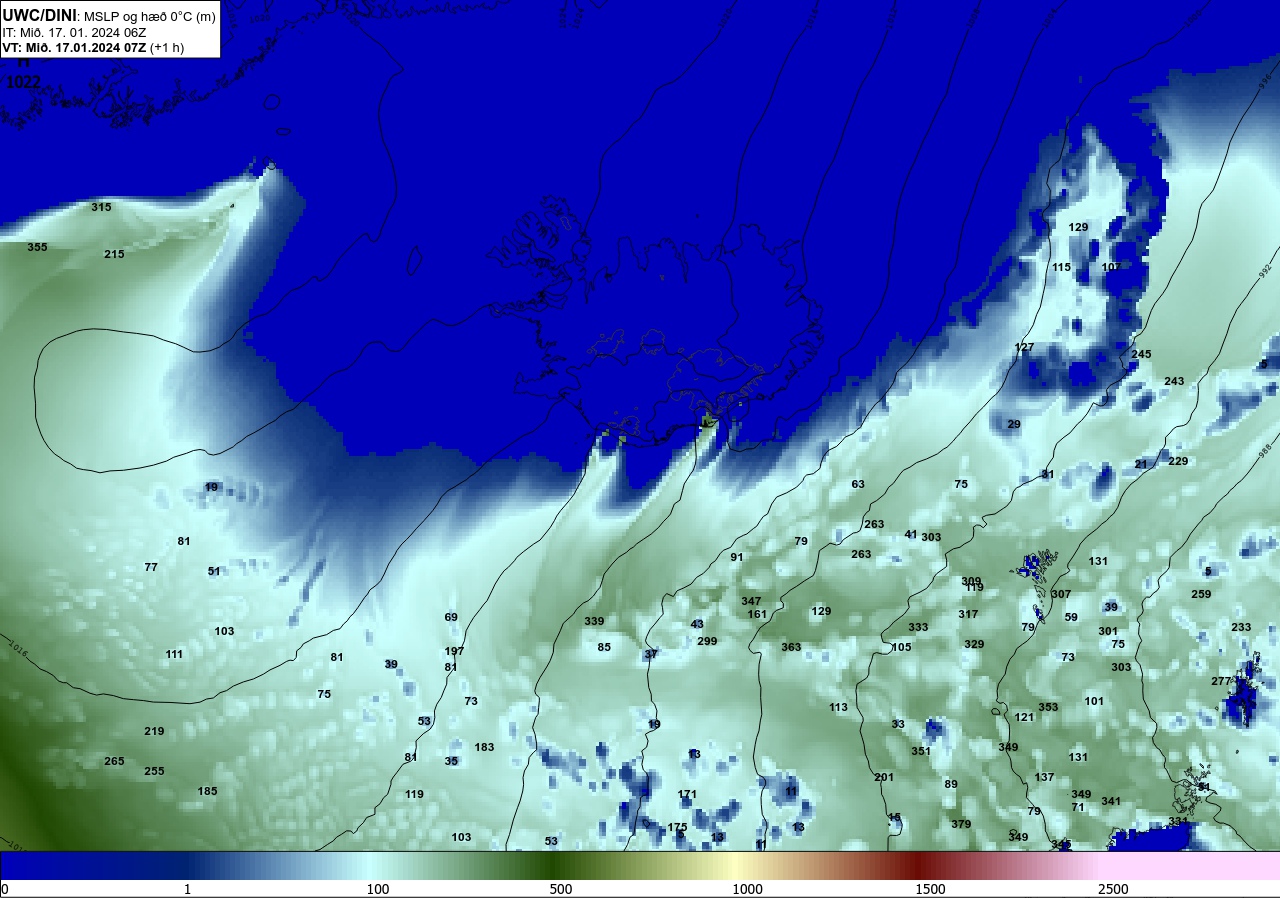Viewport: 1280px width, 898px height.
Task: Click the map value 243
Action: pyautogui.click(x=1174, y=381)
